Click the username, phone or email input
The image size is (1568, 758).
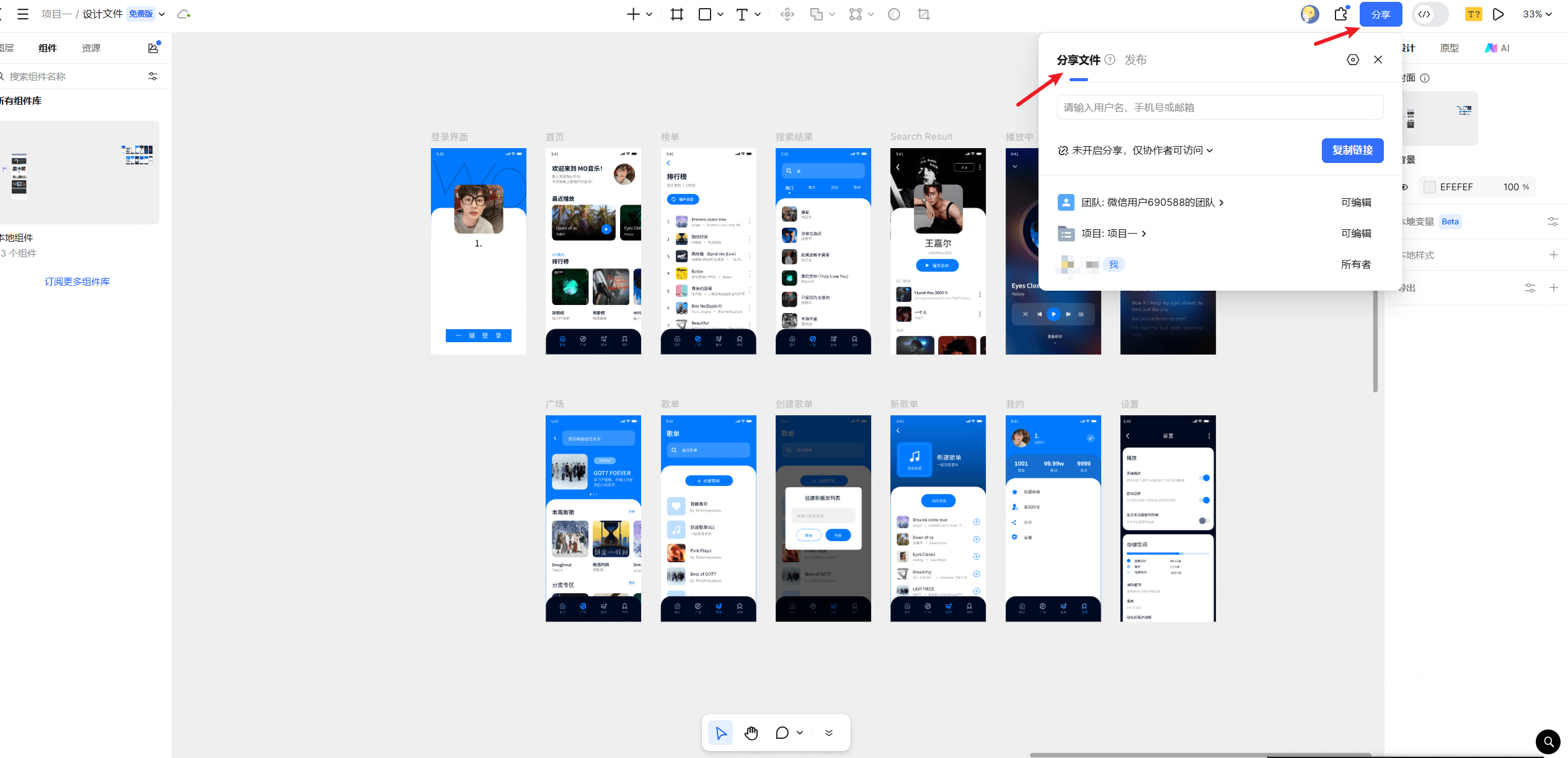[x=1220, y=107]
